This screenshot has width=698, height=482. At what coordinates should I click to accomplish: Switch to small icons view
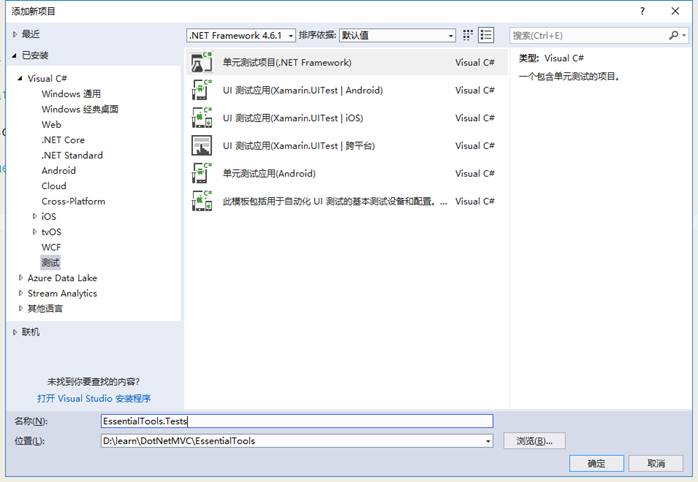coord(467,35)
